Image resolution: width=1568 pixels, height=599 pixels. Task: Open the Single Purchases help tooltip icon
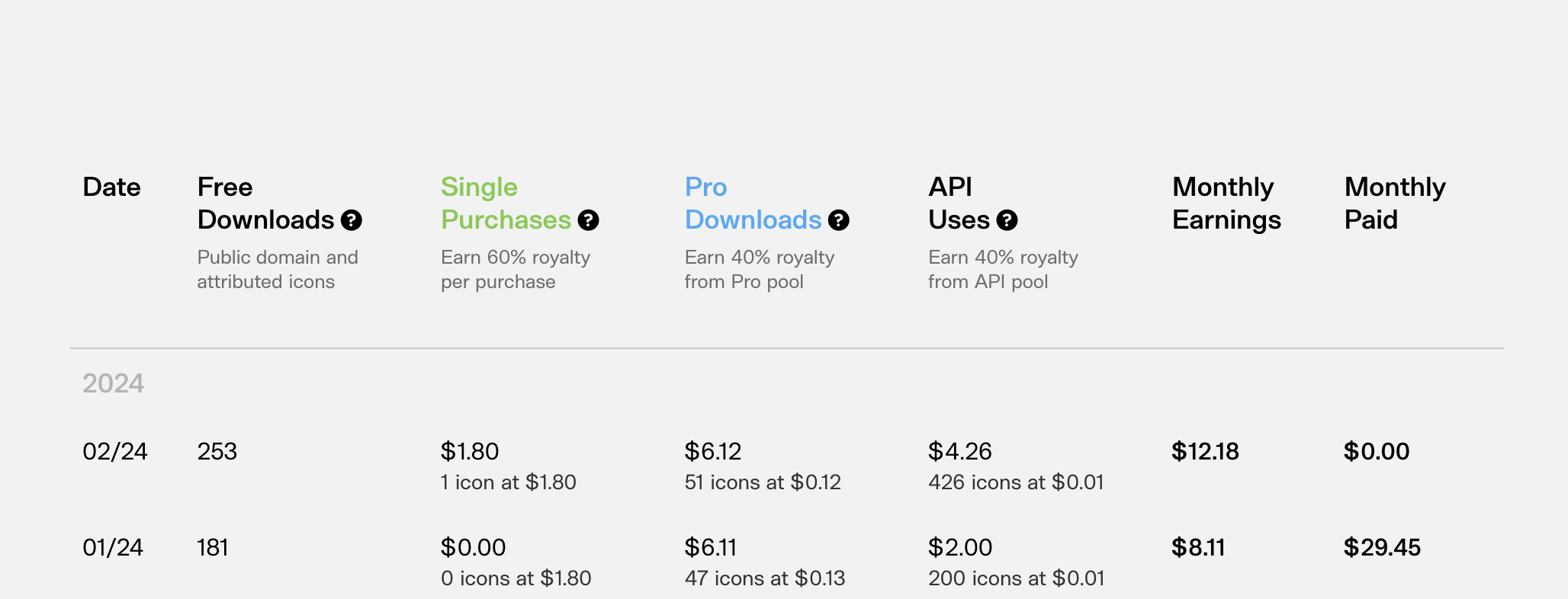(x=588, y=220)
